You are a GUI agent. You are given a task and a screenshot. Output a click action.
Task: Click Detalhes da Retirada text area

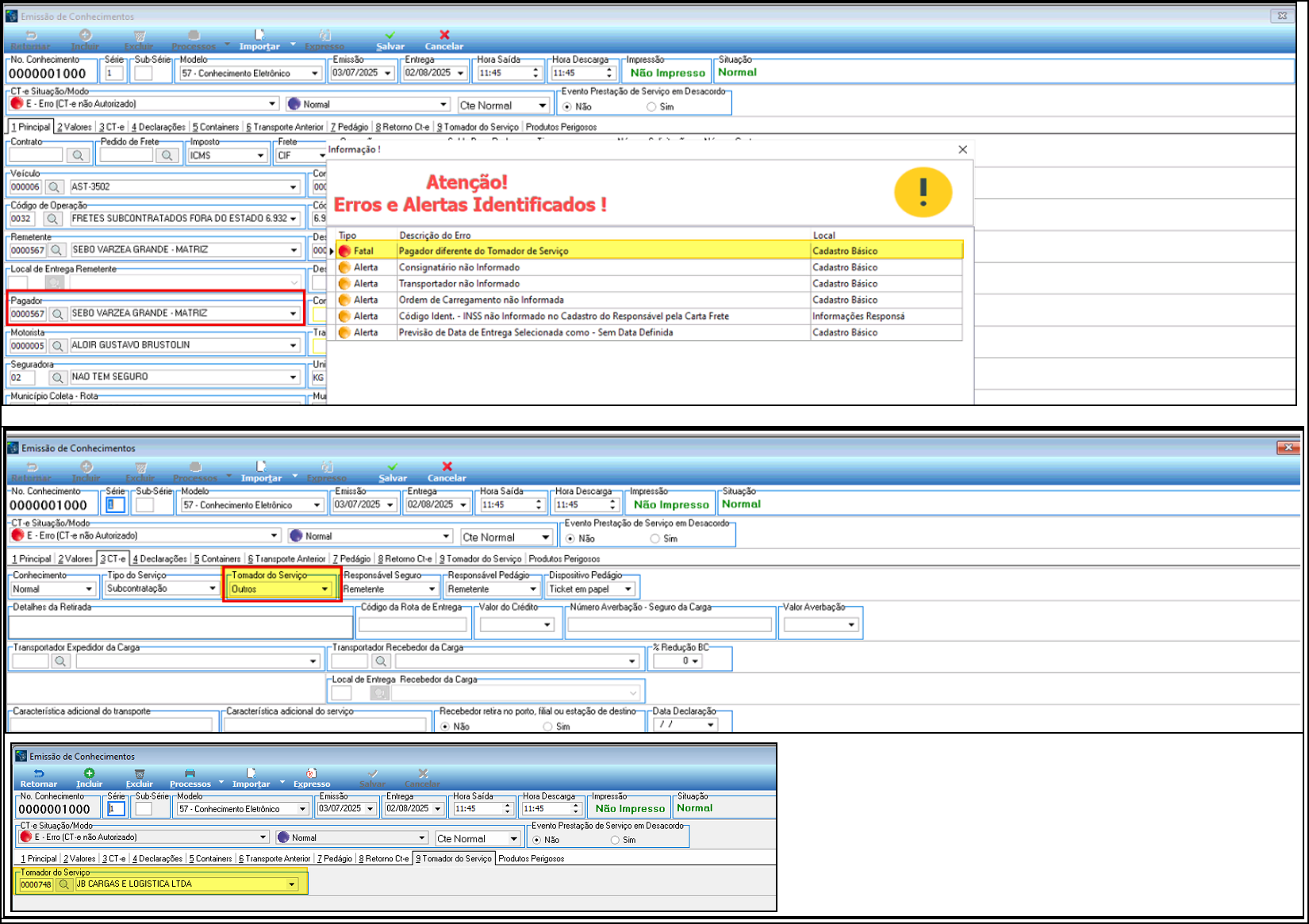tap(181, 626)
